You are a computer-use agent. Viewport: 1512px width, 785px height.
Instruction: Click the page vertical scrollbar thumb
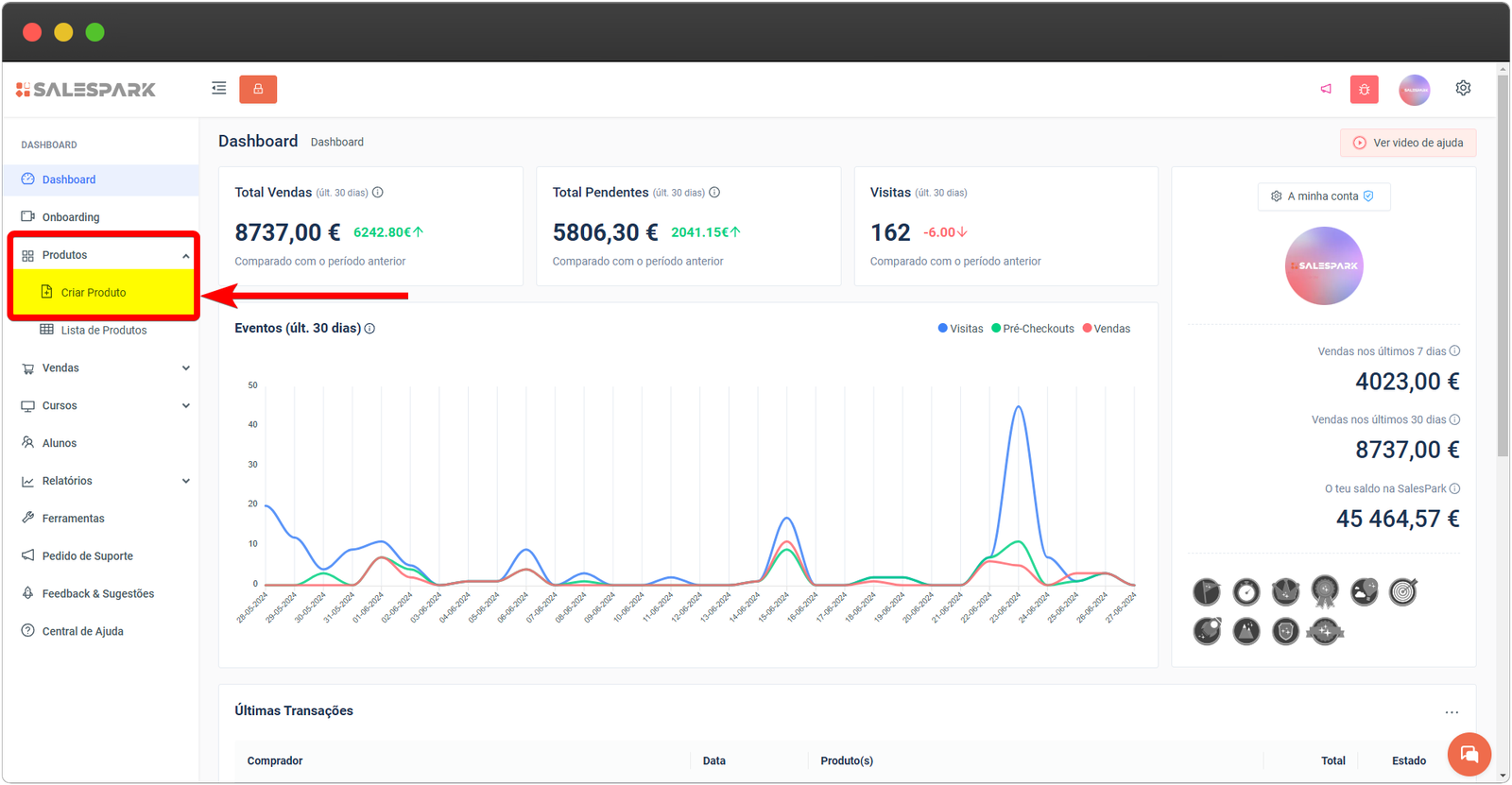click(x=1503, y=265)
